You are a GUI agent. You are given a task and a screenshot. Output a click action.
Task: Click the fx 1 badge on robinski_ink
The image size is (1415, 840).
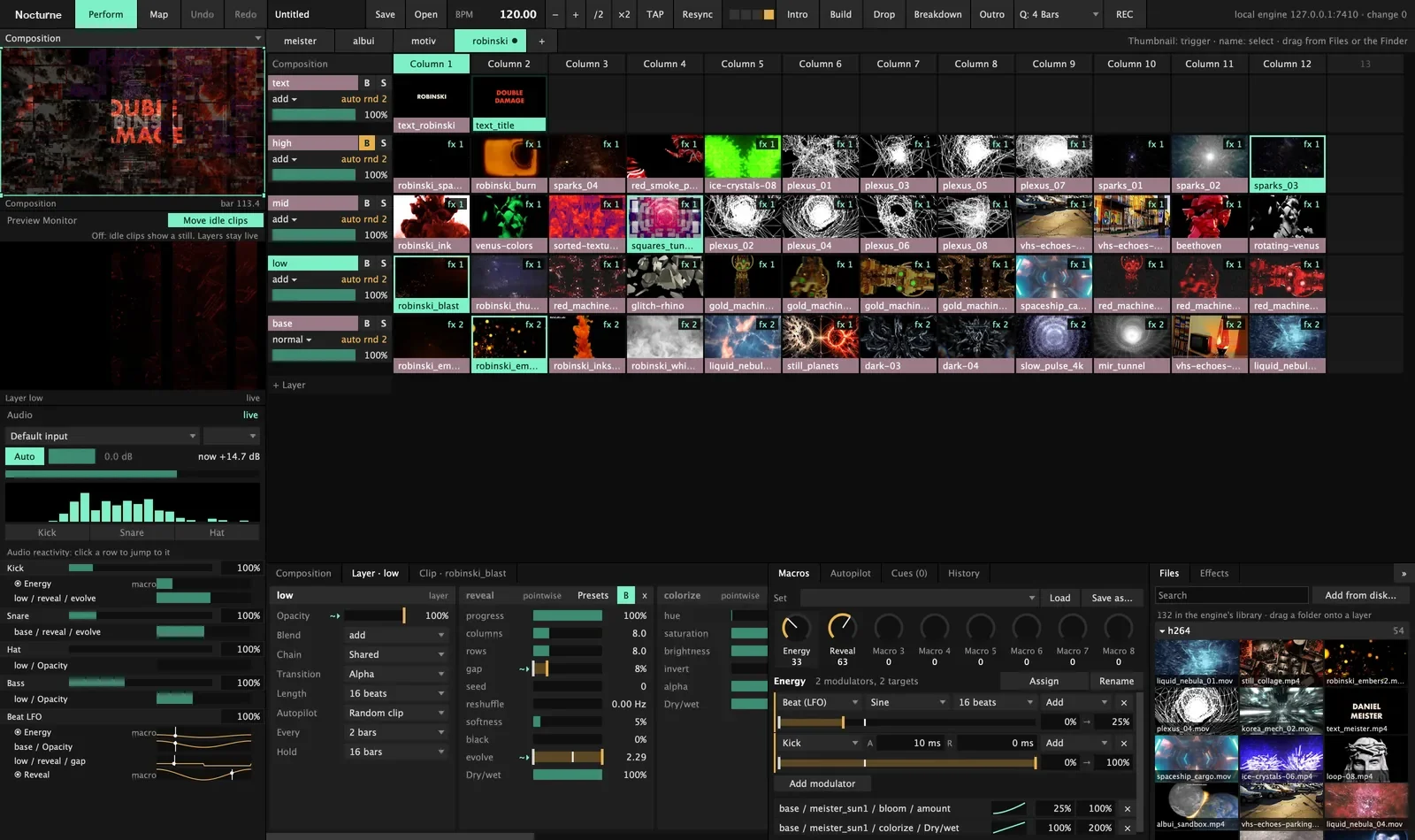click(456, 204)
